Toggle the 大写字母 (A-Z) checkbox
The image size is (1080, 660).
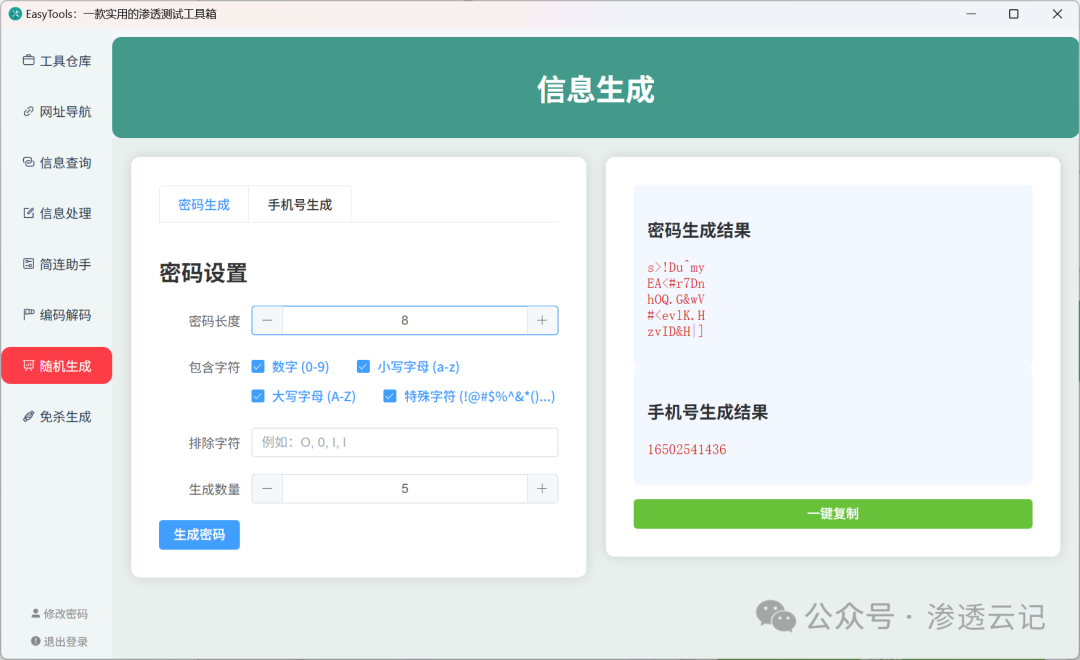[x=258, y=396]
